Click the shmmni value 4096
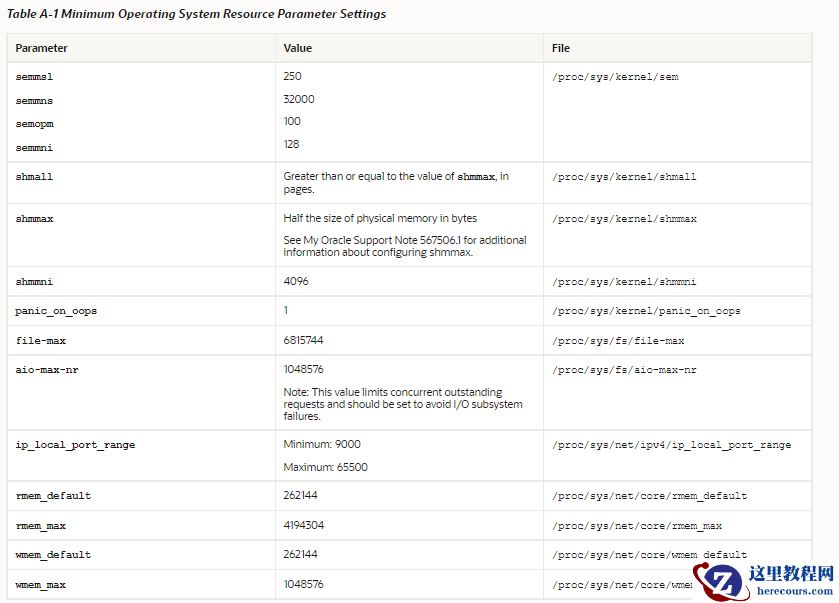 click(296, 282)
